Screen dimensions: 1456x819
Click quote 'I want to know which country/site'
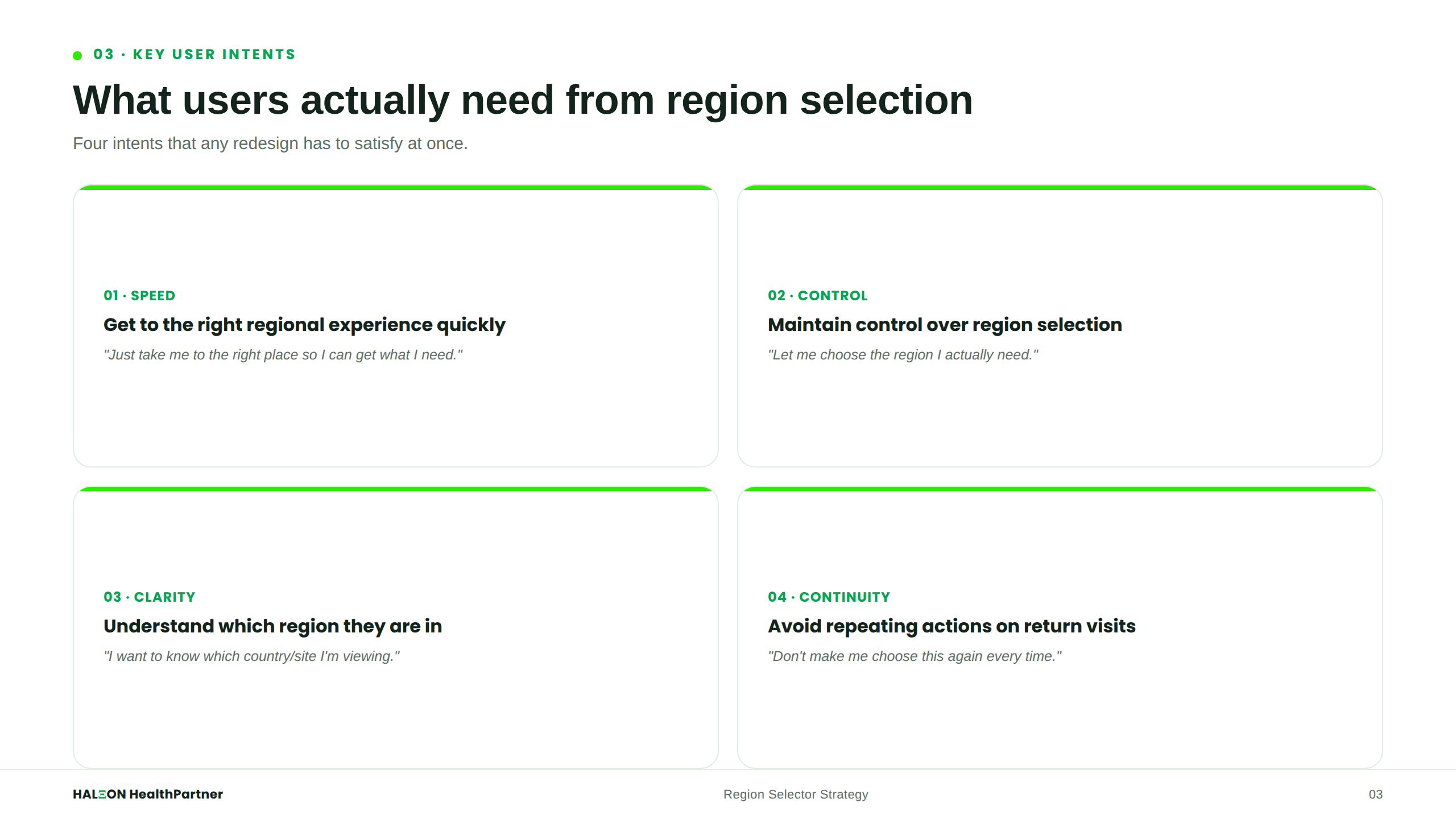coord(251,656)
